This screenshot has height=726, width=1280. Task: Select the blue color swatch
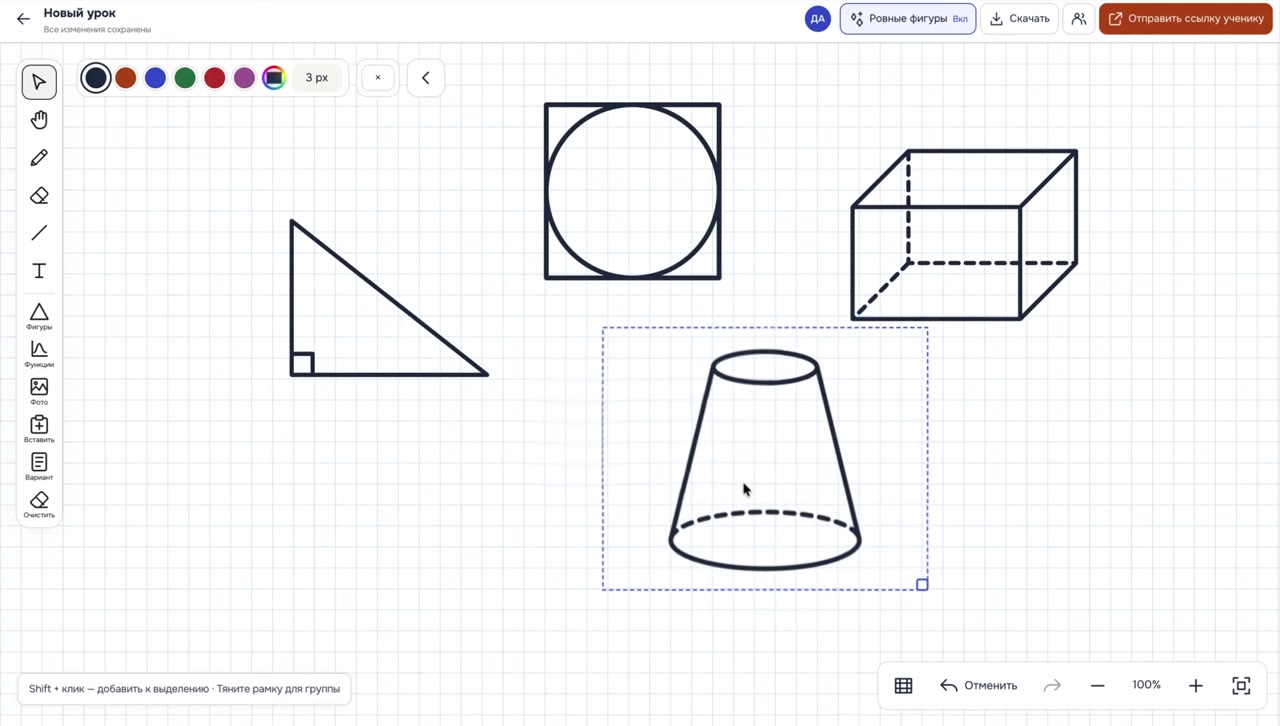click(x=155, y=78)
